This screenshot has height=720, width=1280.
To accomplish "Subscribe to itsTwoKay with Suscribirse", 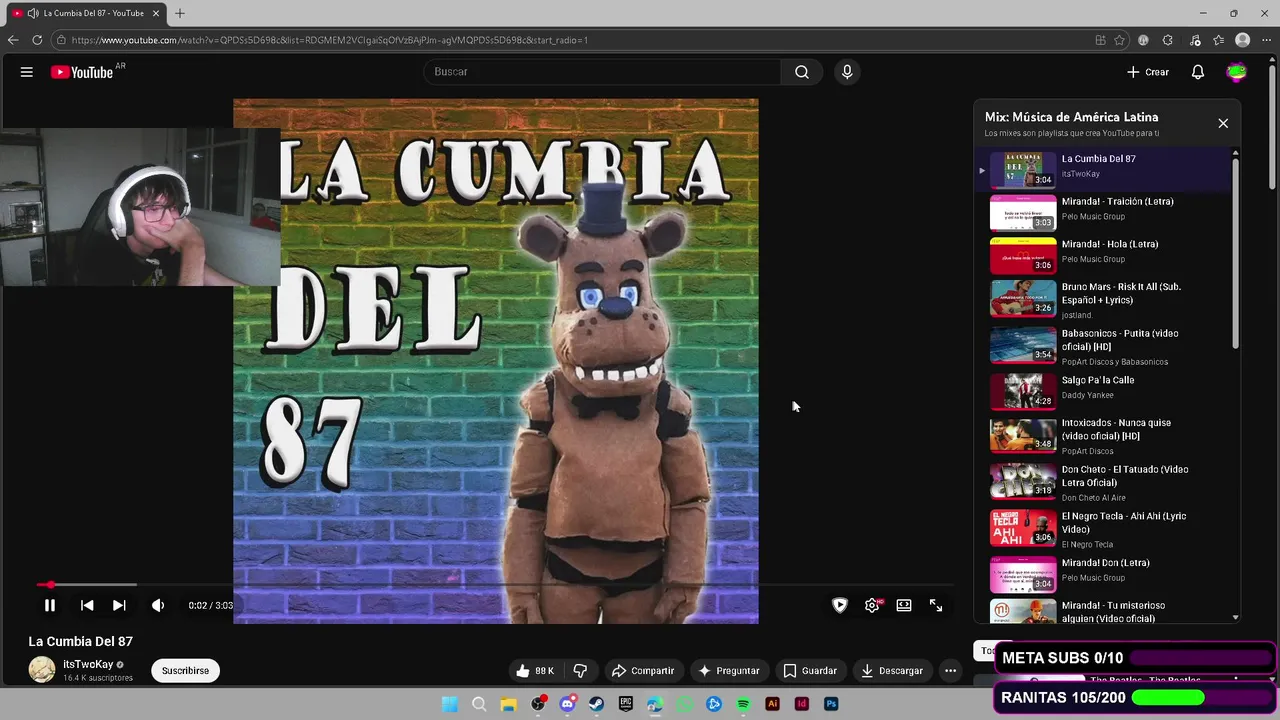I will [x=185, y=671].
